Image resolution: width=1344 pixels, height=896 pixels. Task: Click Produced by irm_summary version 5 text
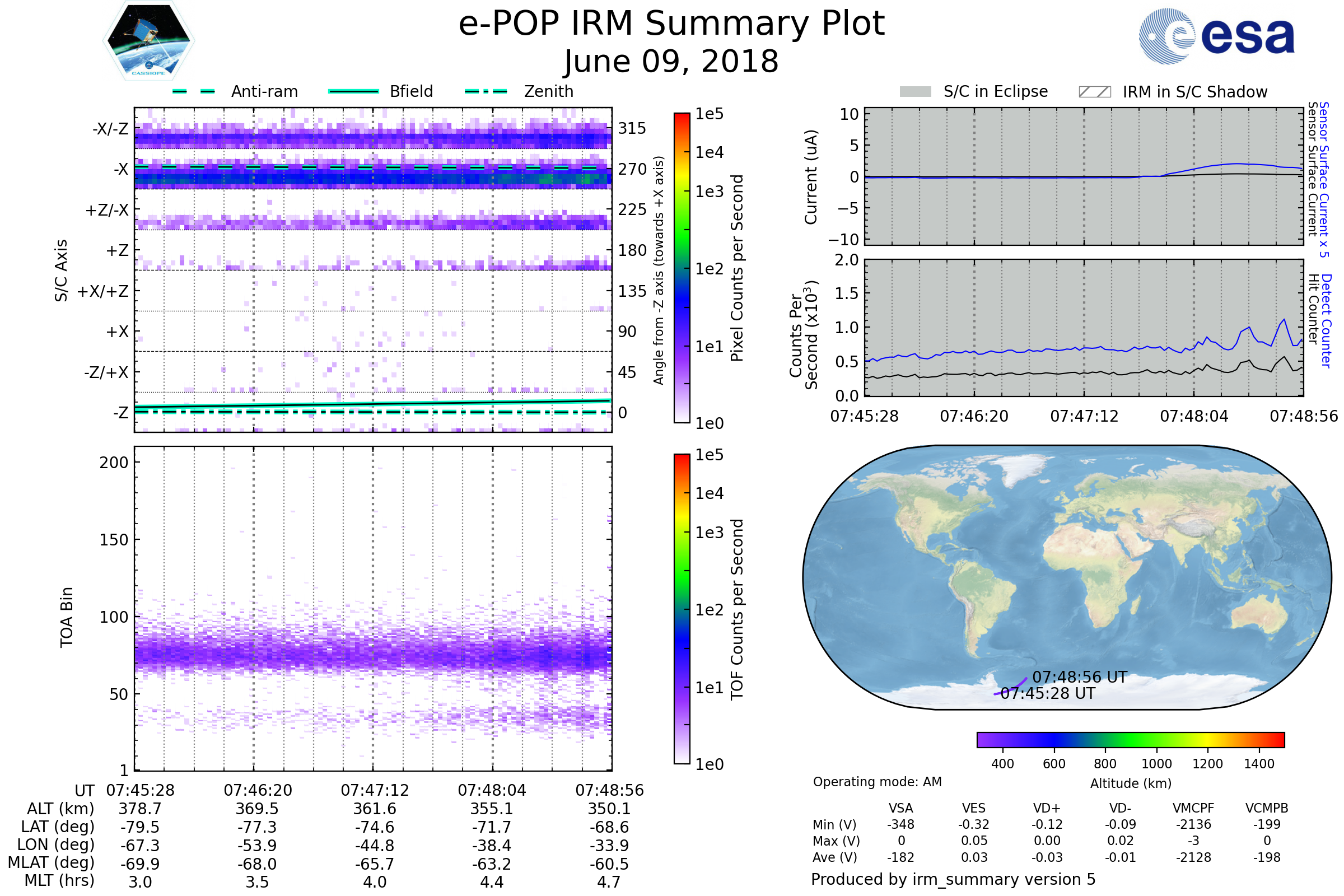click(x=953, y=879)
